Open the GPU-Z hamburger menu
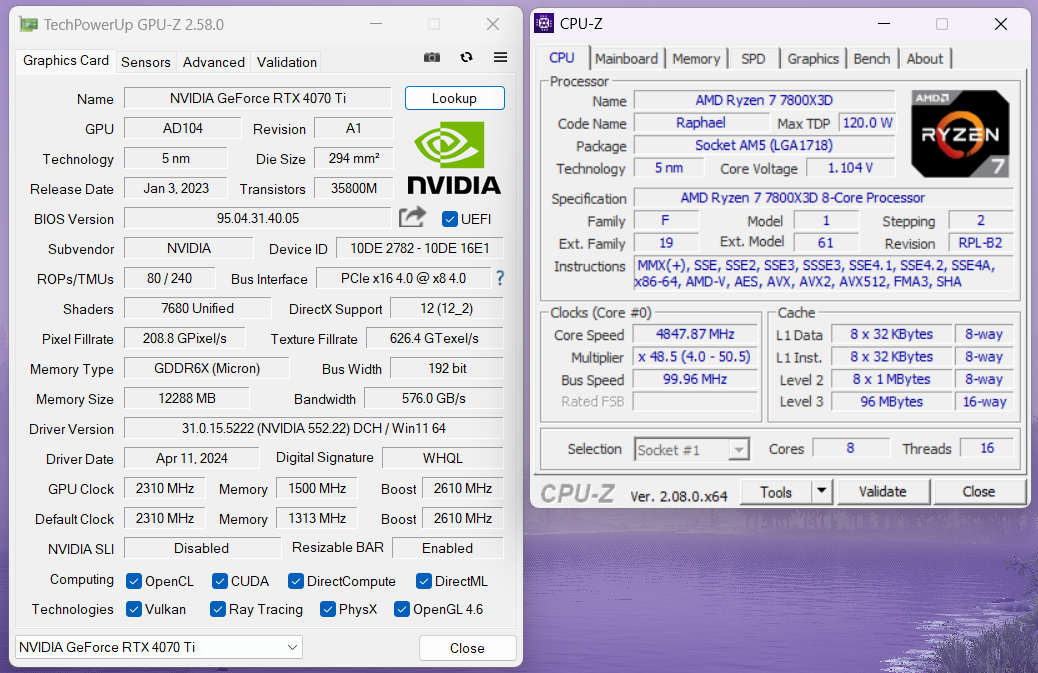Screen dimensions: 1038x673 tap(500, 58)
